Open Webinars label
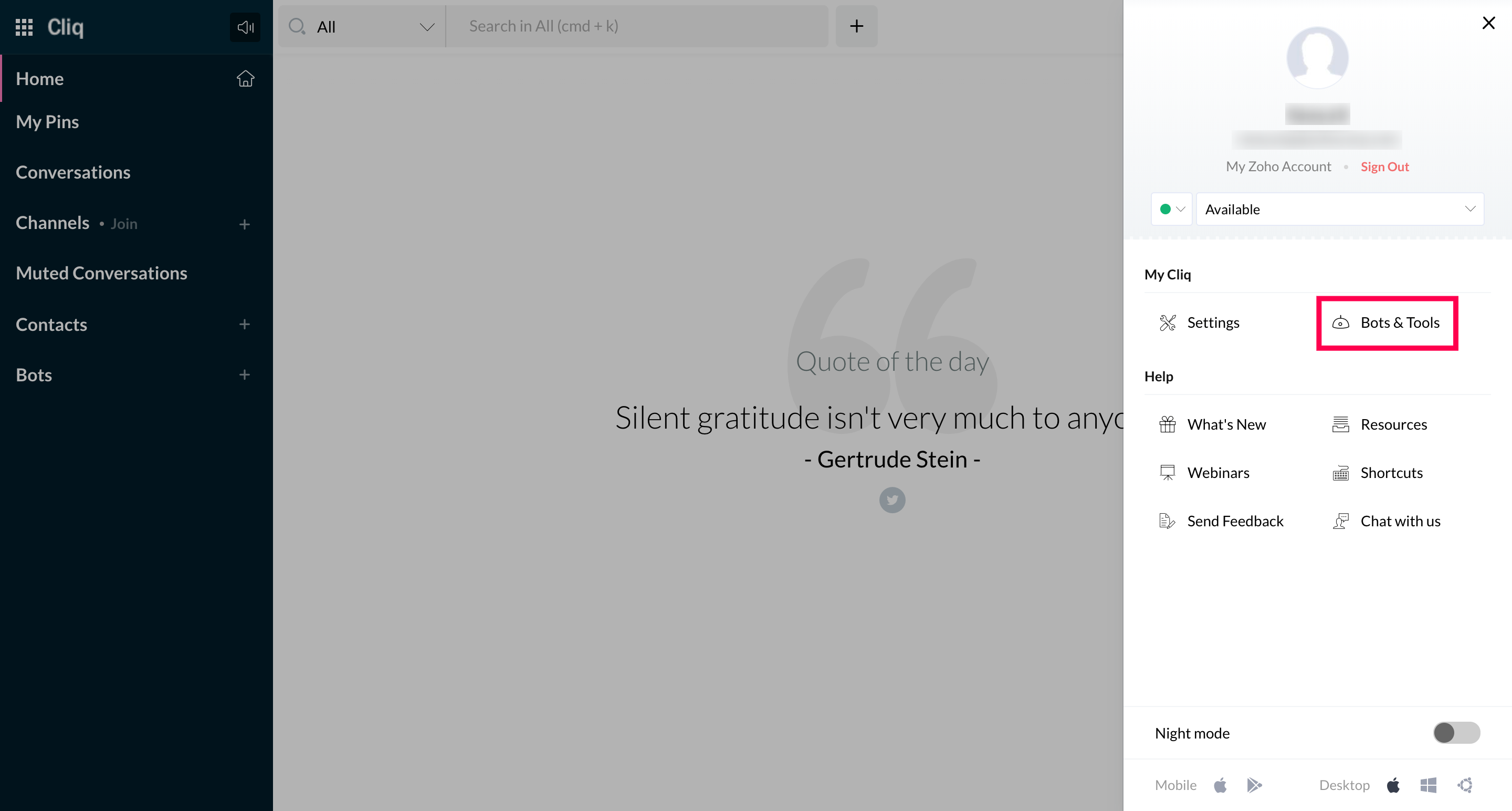The height and width of the screenshot is (811, 1512). [1218, 473]
